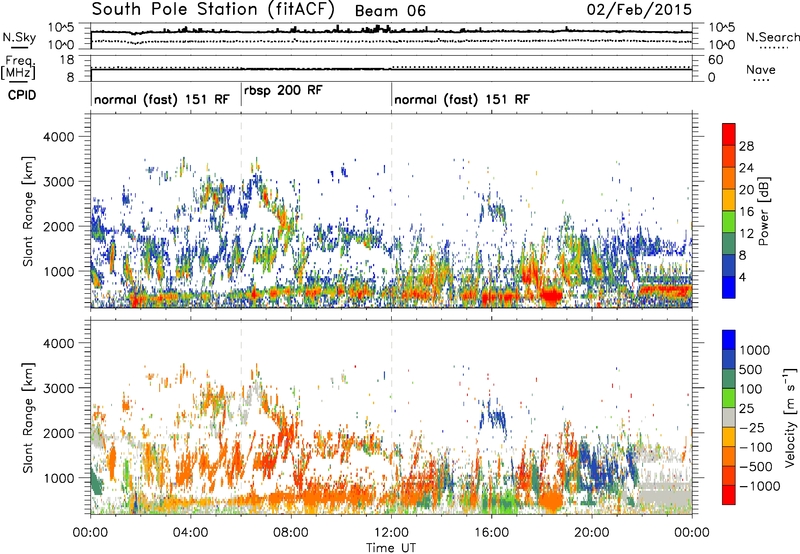Click the "Beam 06" label
This screenshot has width=800, height=554.
390,11
